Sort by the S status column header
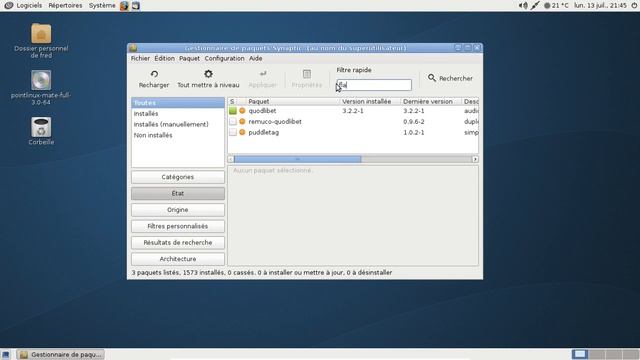 coord(232,101)
